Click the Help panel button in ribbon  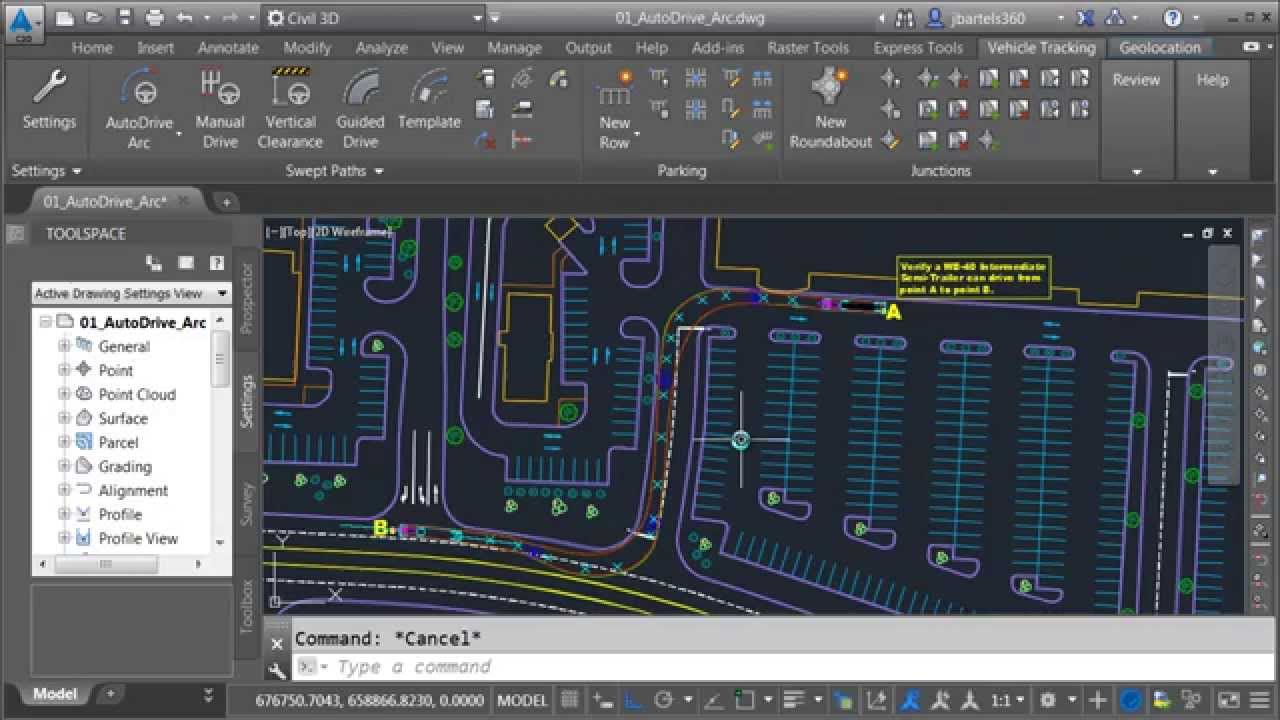click(x=1212, y=80)
